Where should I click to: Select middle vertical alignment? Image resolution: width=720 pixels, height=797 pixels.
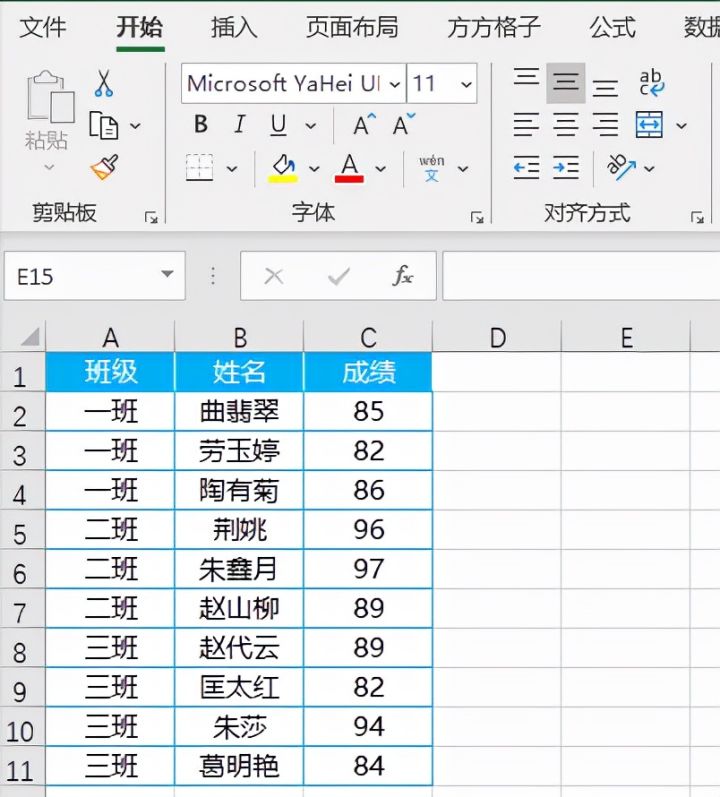(x=566, y=83)
